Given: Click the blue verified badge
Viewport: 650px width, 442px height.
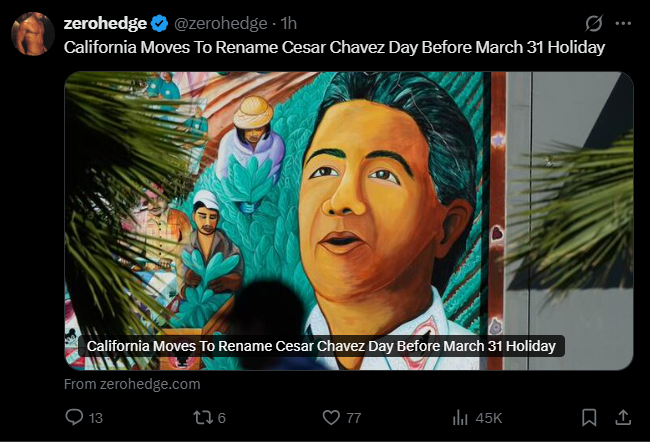Looking at the screenshot, I should (x=159, y=23).
